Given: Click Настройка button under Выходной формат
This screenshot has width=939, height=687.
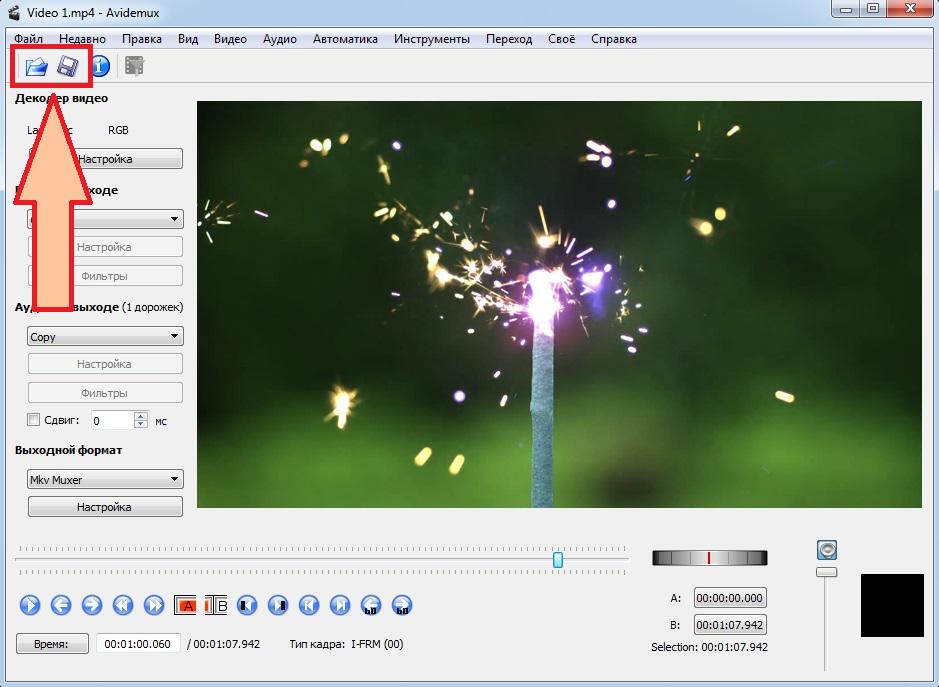Looking at the screenshot, I should [105, 507].
